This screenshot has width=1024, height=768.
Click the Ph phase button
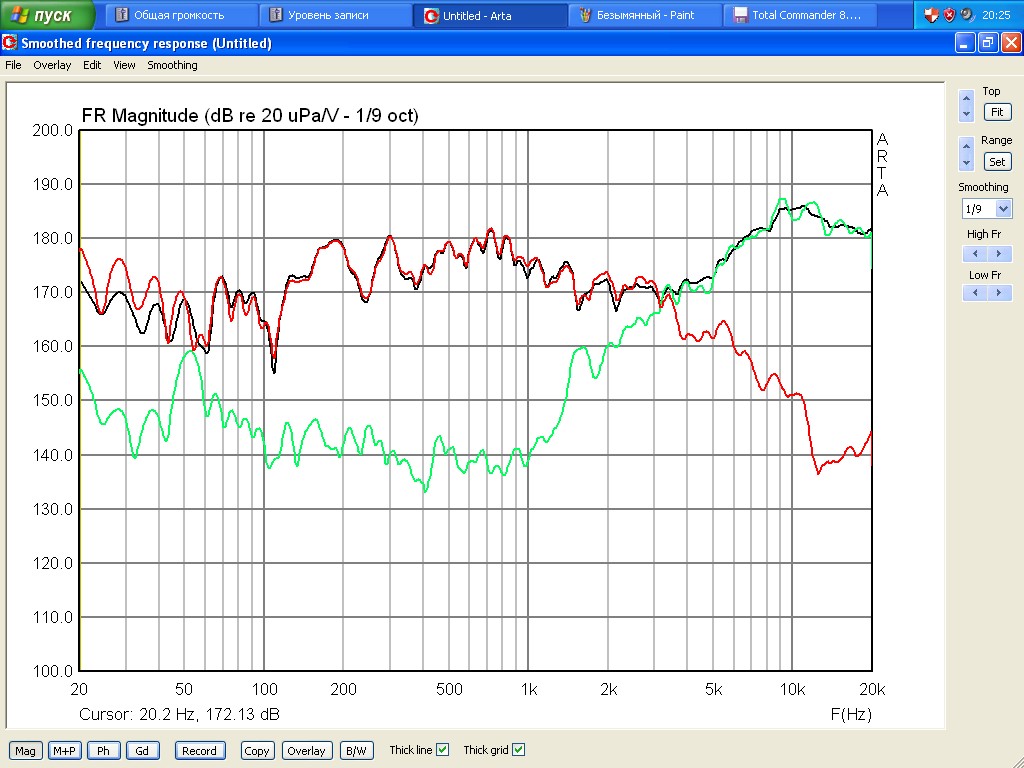pyautogui.click(x=103, y=751)
